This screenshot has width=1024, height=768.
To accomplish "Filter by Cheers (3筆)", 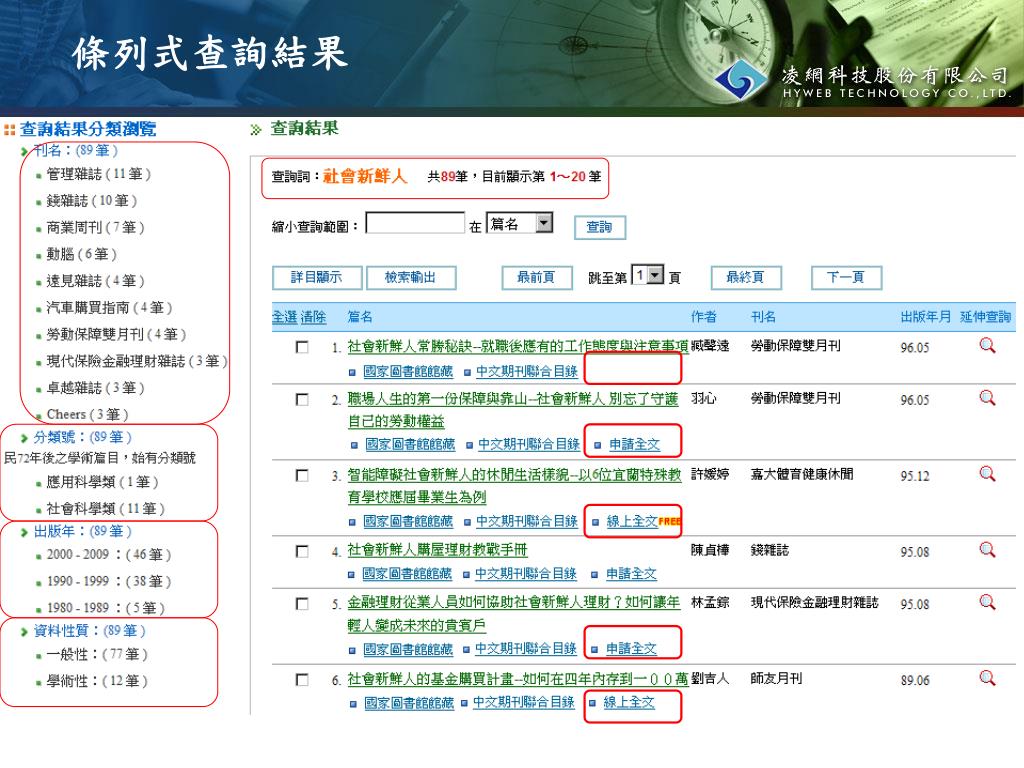I will click(87, 414).
